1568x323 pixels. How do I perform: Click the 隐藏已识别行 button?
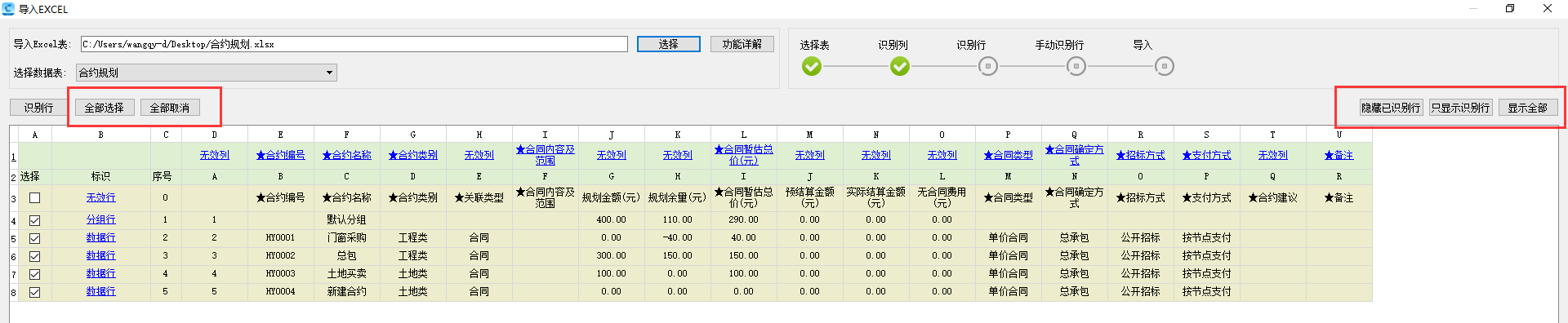coord(1391,108)
